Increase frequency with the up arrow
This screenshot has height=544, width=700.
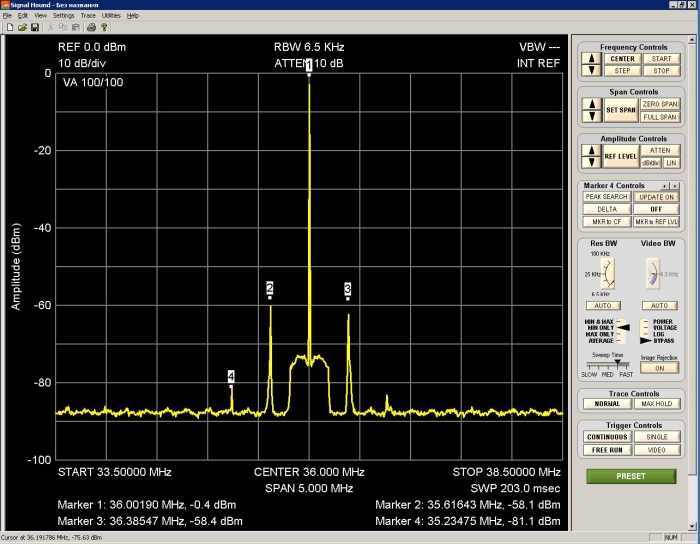592,58
